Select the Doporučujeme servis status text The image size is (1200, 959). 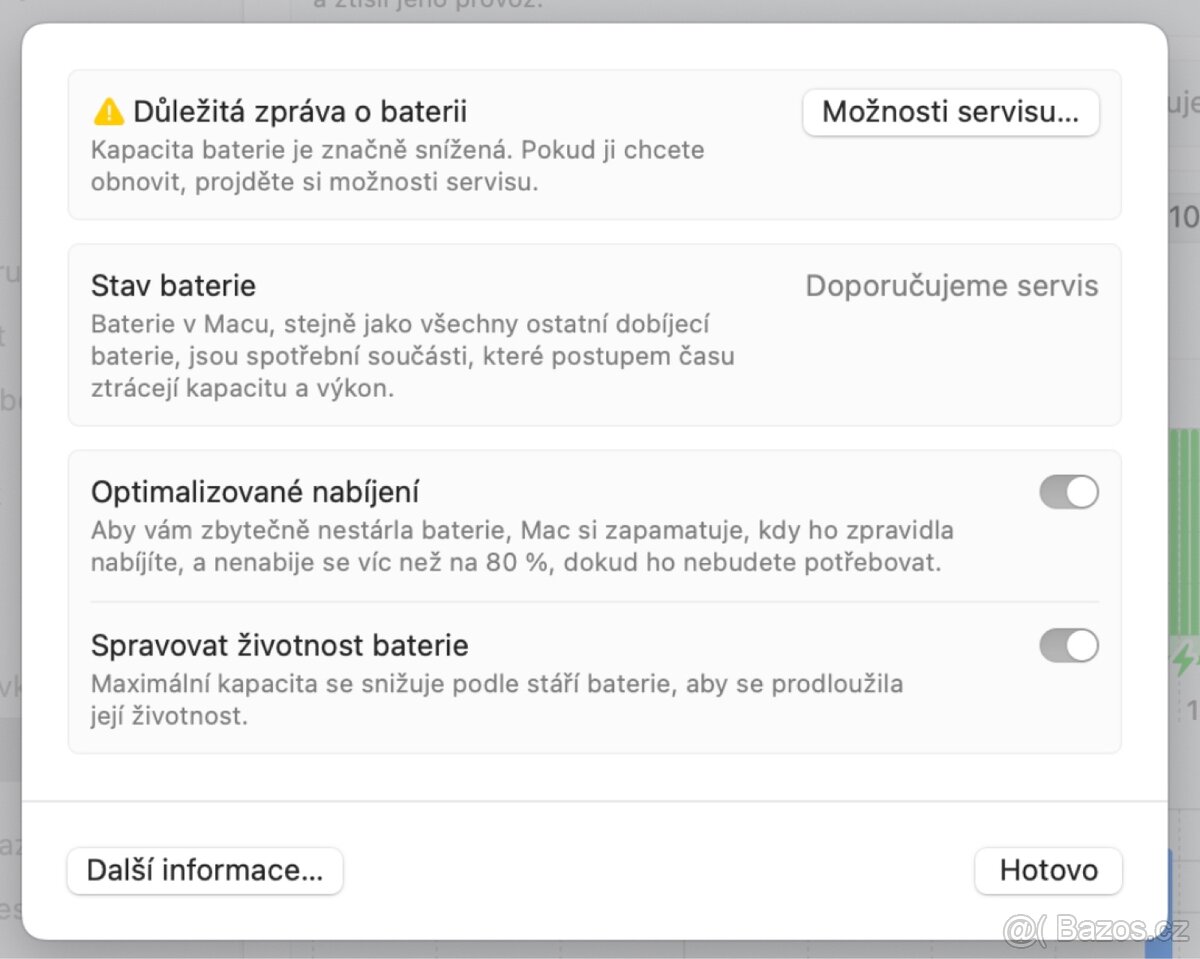click(x=951, y=286)
